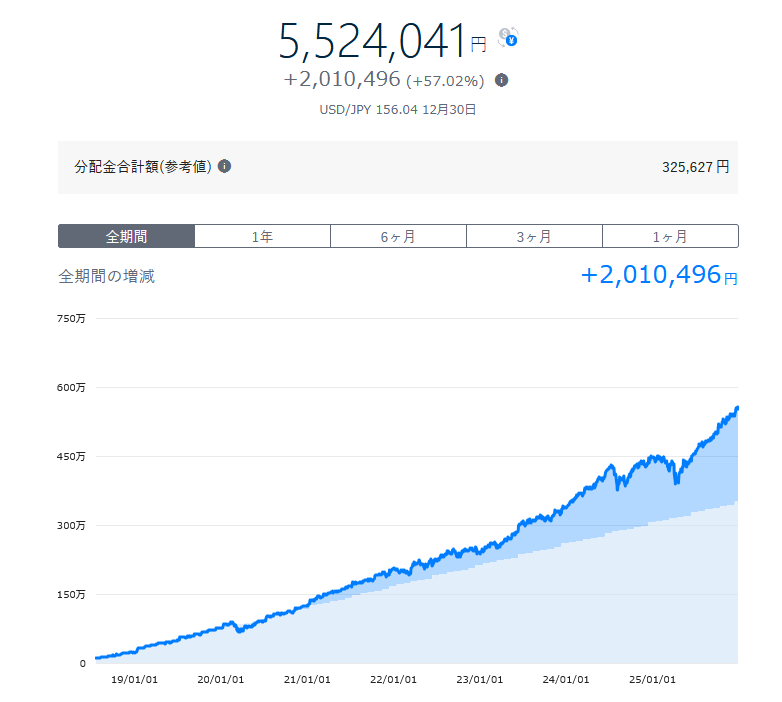Click the chart line's latest endpoint
Screen dimensions: 782x702
(x=737, y=408)
